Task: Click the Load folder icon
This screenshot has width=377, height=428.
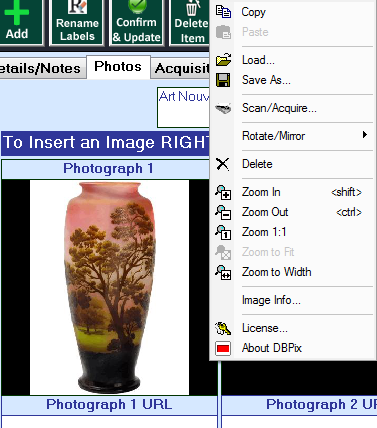Action: pos(223,60)
